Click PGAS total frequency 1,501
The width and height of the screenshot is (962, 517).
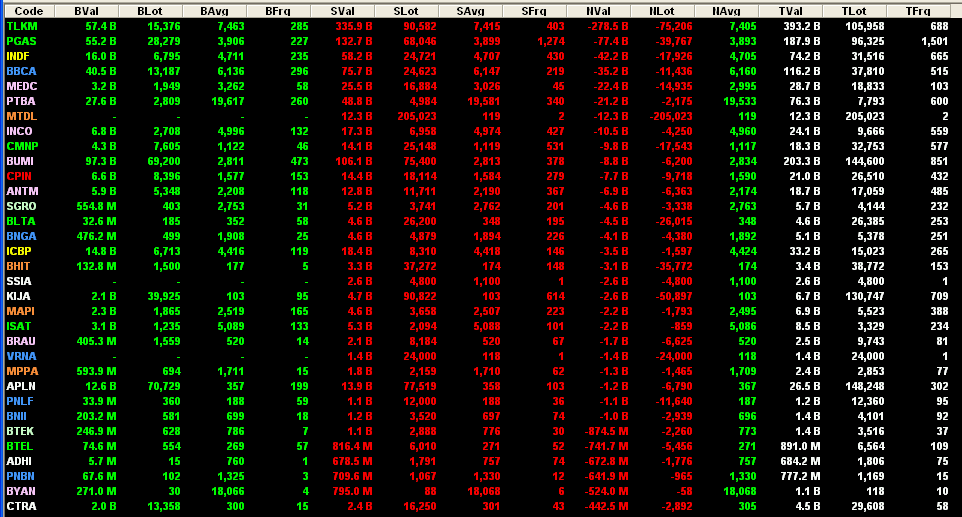pyautogui.click(x=934, y=41)
